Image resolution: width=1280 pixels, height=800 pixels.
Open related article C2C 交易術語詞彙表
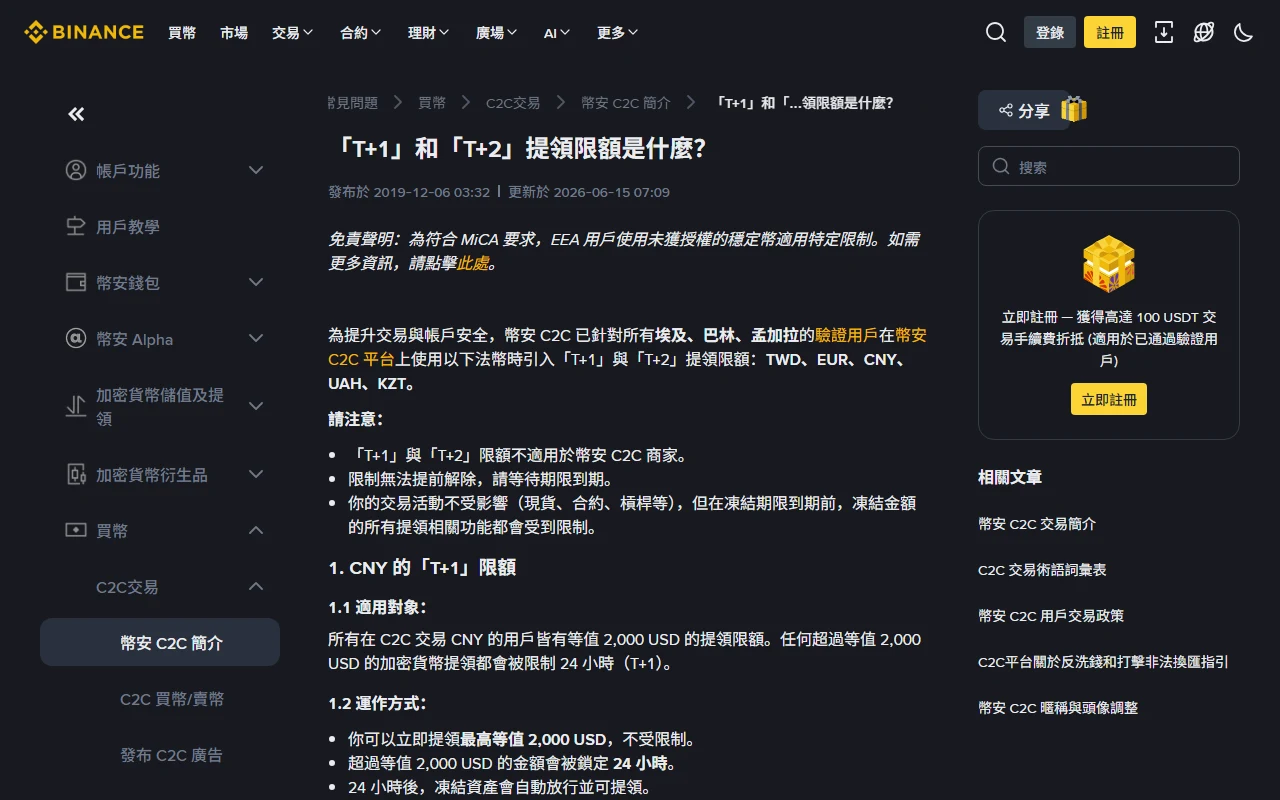(1042, 569)
